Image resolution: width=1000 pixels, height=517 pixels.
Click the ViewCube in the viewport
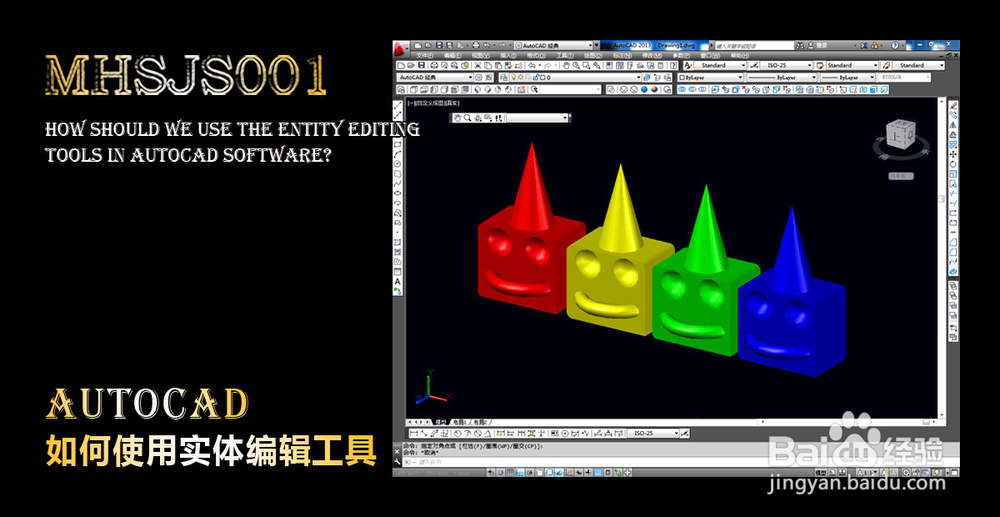point(901,134)
